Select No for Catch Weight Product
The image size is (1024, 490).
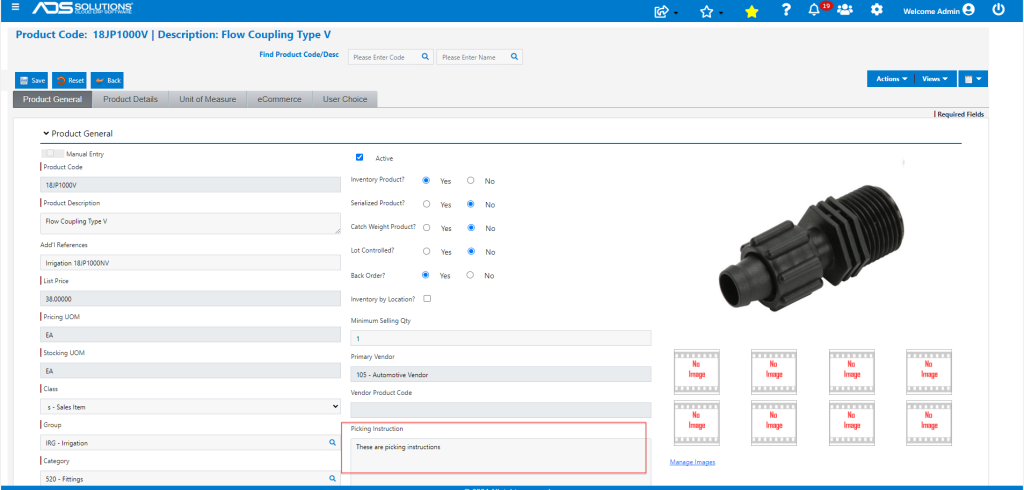(470, 228)
